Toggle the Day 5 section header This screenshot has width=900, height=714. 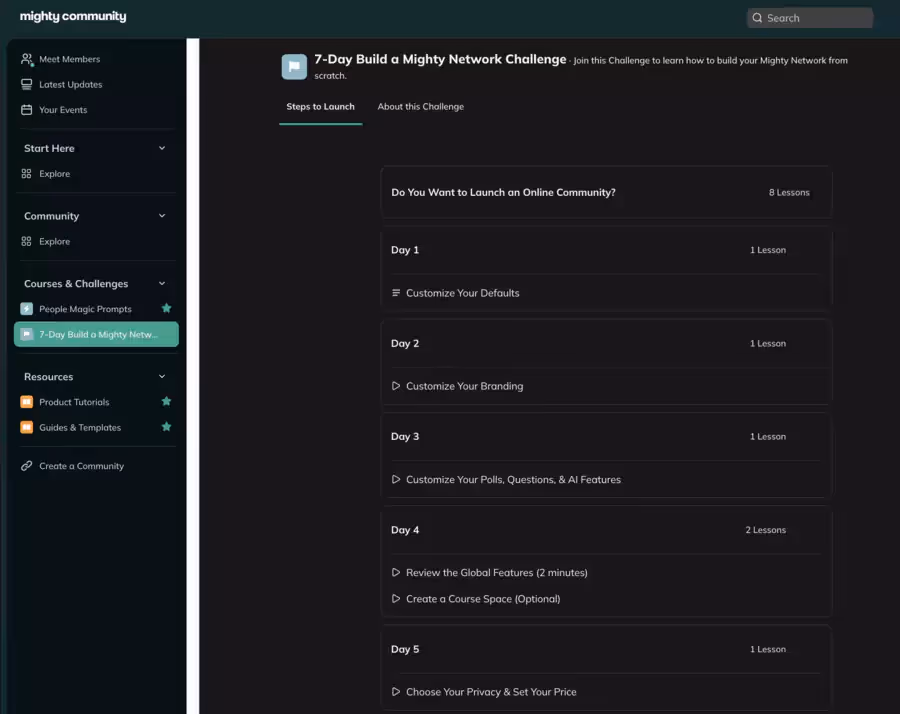point(606,649)
